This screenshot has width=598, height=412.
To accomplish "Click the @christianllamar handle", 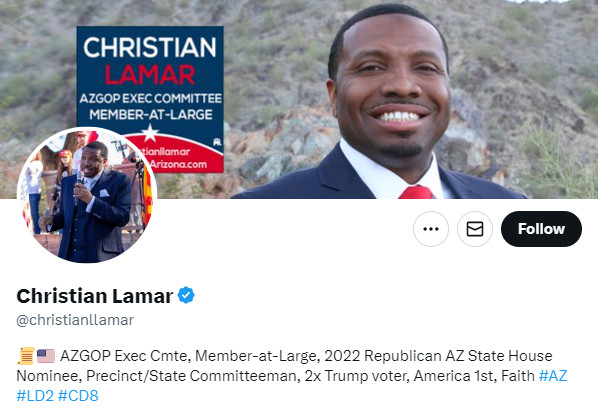I will [x=75, y=320].
